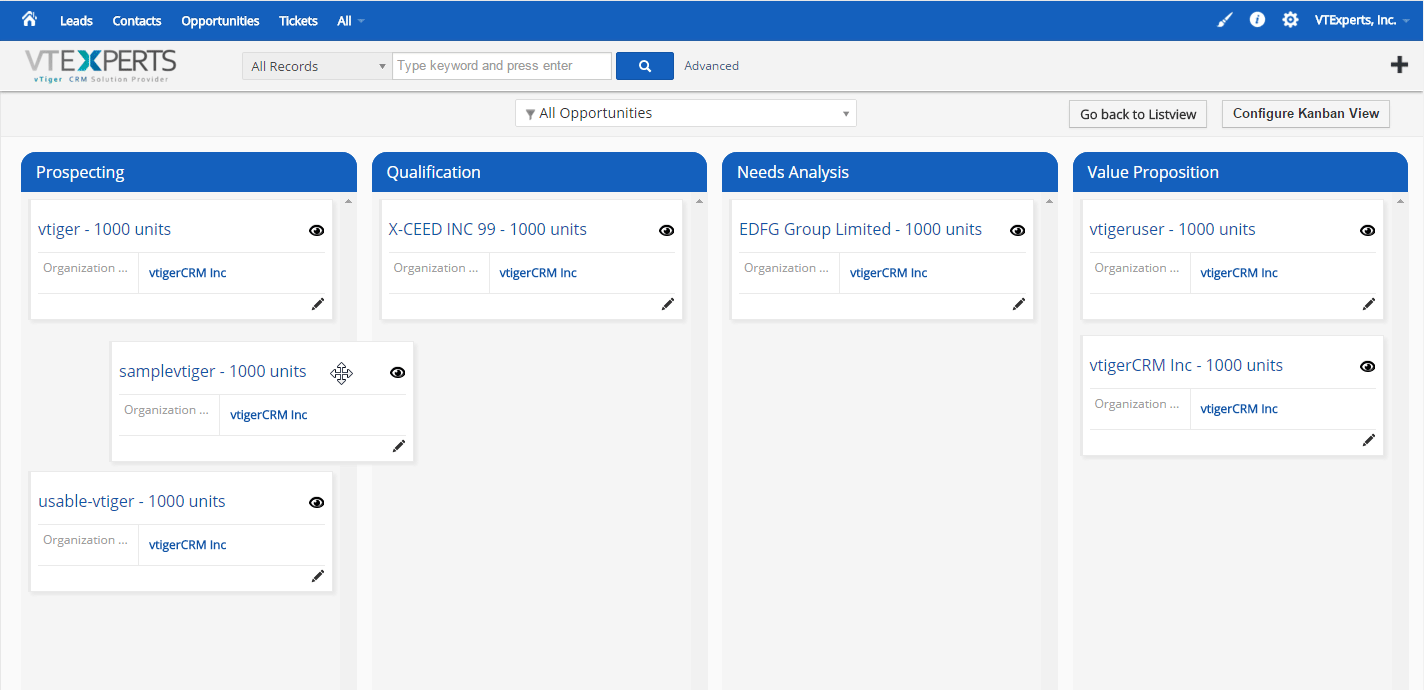The width and height of the screenshot is (1424, 690).
Task: Edit the usable-vtiger card with pencil icon
Action: [318, 576]
